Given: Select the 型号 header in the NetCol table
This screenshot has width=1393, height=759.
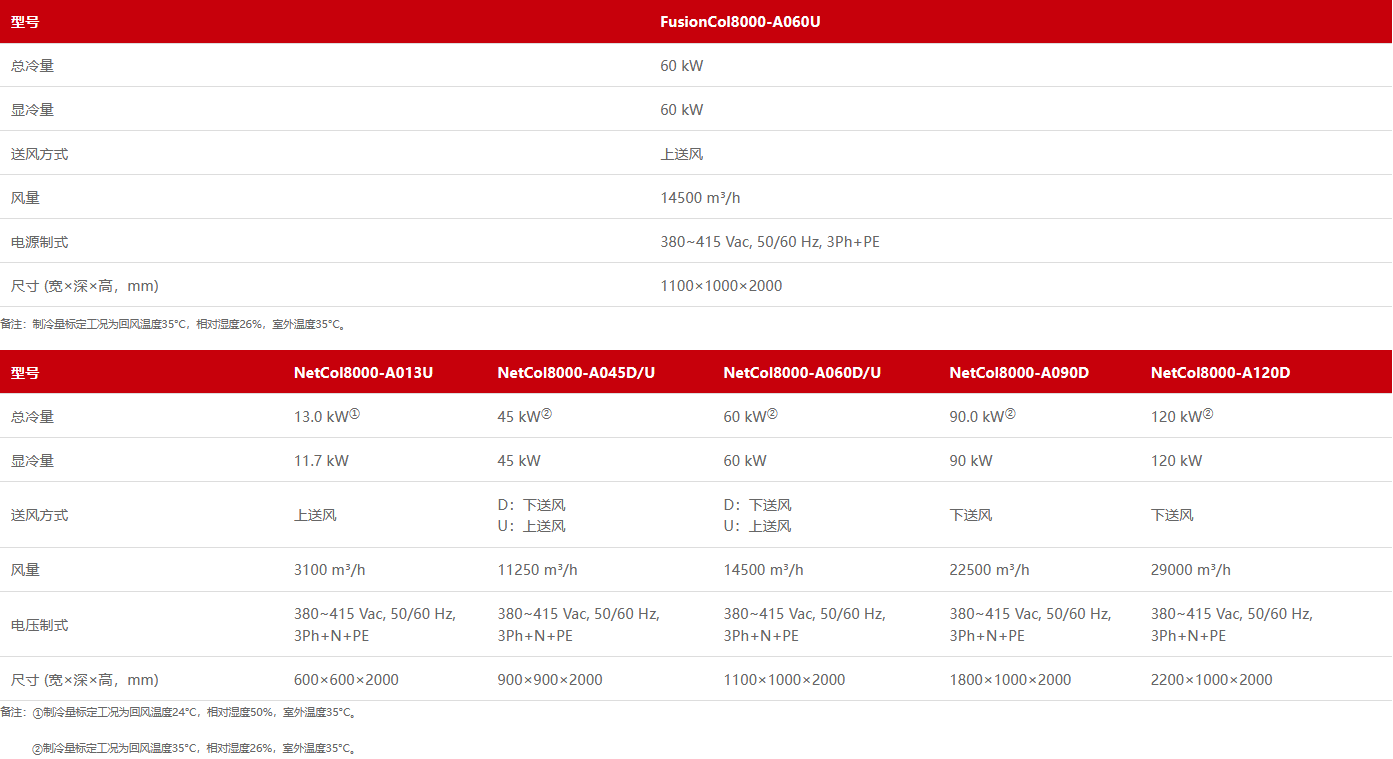Looking at the screenshot, I should click(x=25, y=373).
